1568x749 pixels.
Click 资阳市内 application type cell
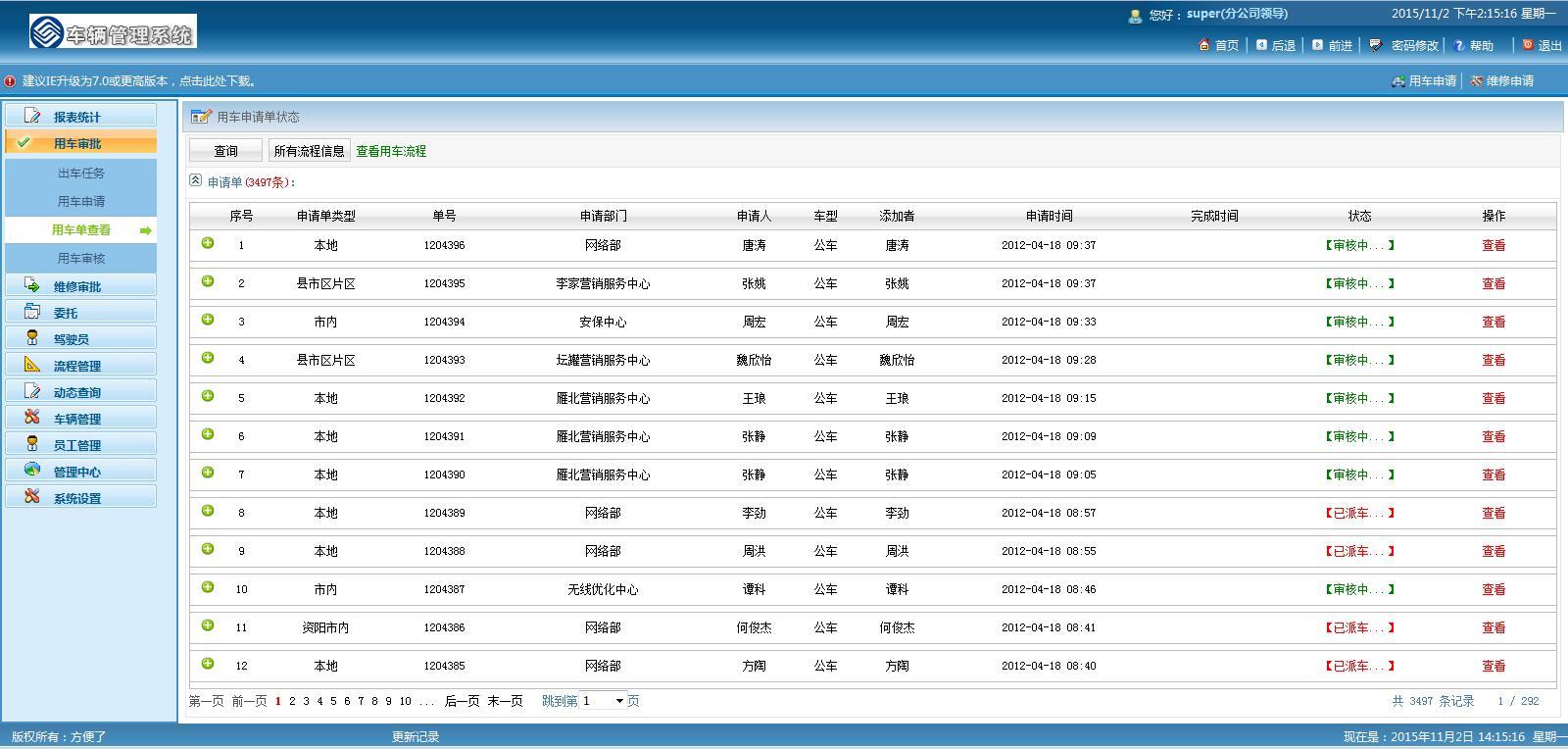[325, 627]
